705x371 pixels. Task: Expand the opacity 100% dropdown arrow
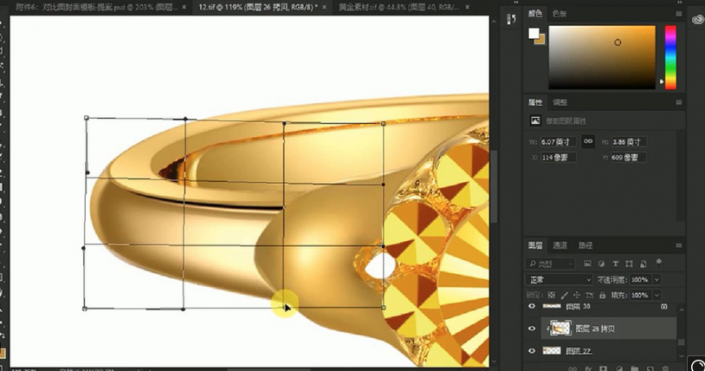[x=656, y=280]
